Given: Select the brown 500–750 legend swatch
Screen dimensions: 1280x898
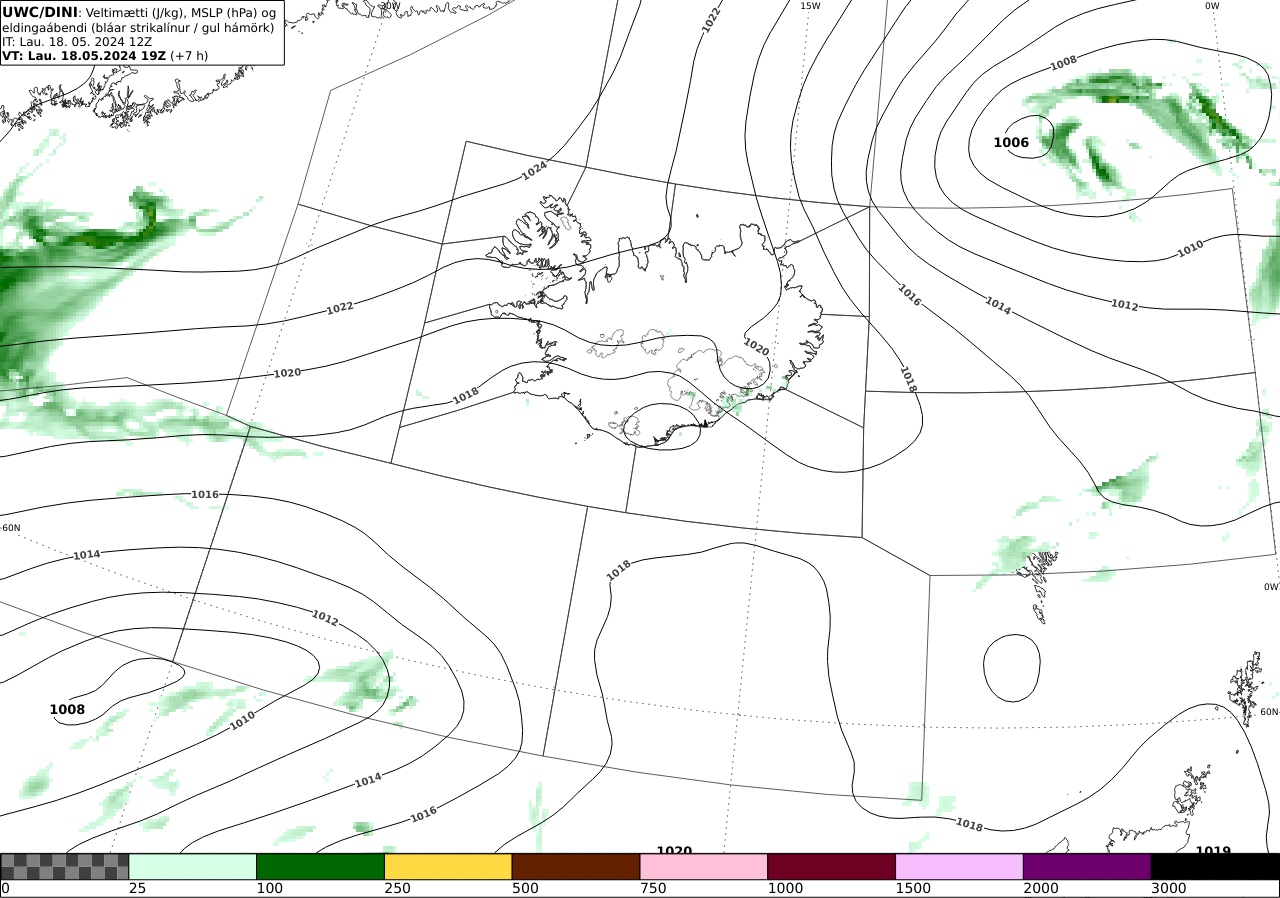Looking at the screenshot, I should coord(576,866).
